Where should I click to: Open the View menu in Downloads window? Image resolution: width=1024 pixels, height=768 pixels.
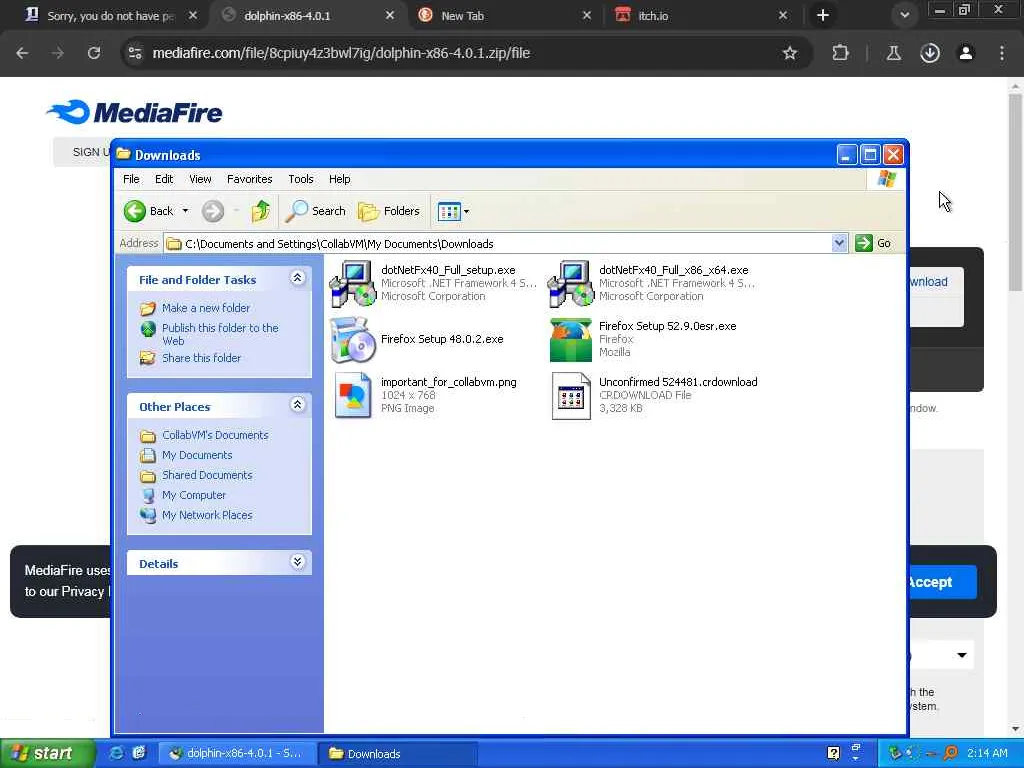[200, 179]
